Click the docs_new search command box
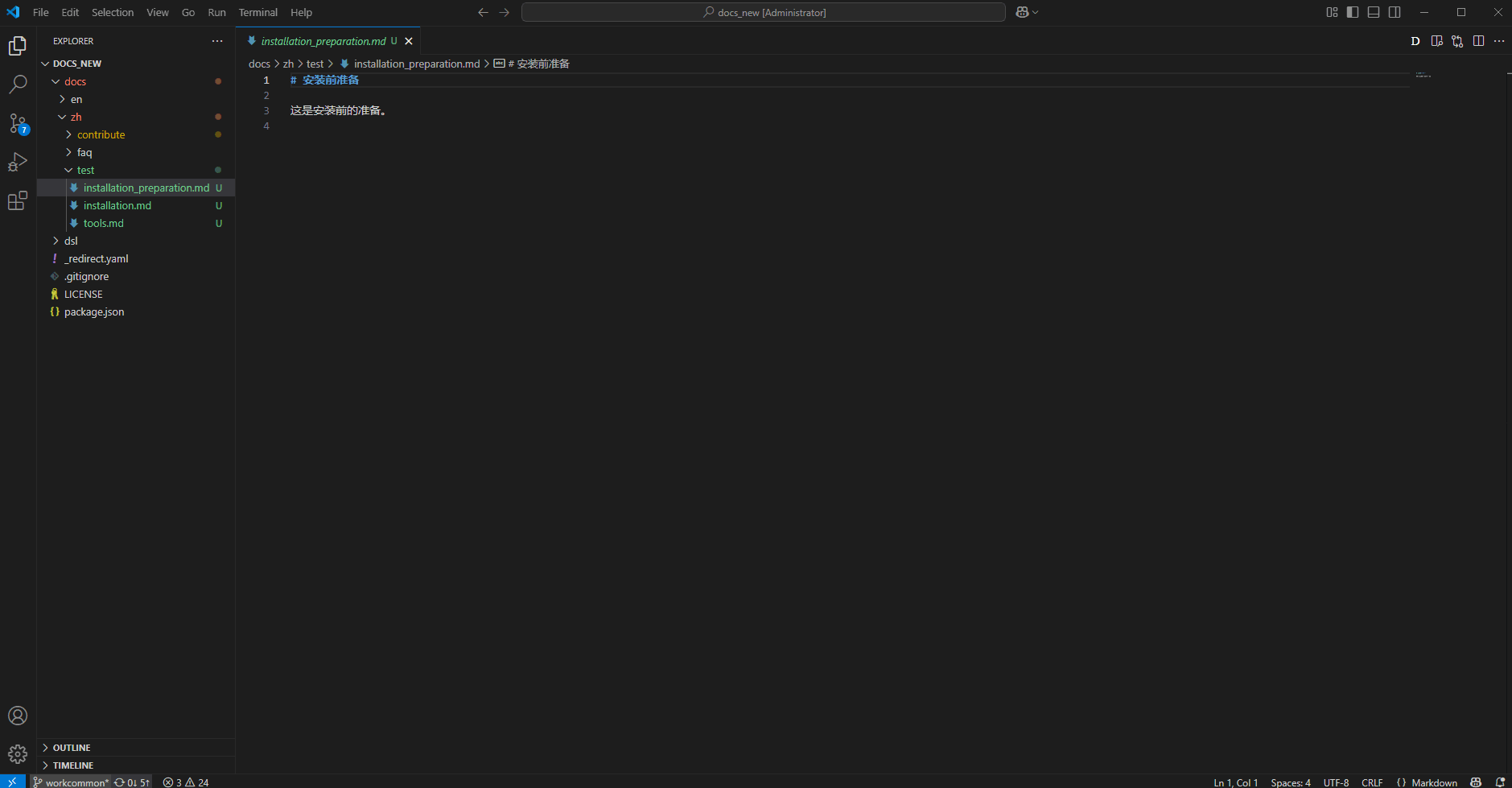Image resolution: width=1512 pixels, height=788 pixels. (763, 12)
